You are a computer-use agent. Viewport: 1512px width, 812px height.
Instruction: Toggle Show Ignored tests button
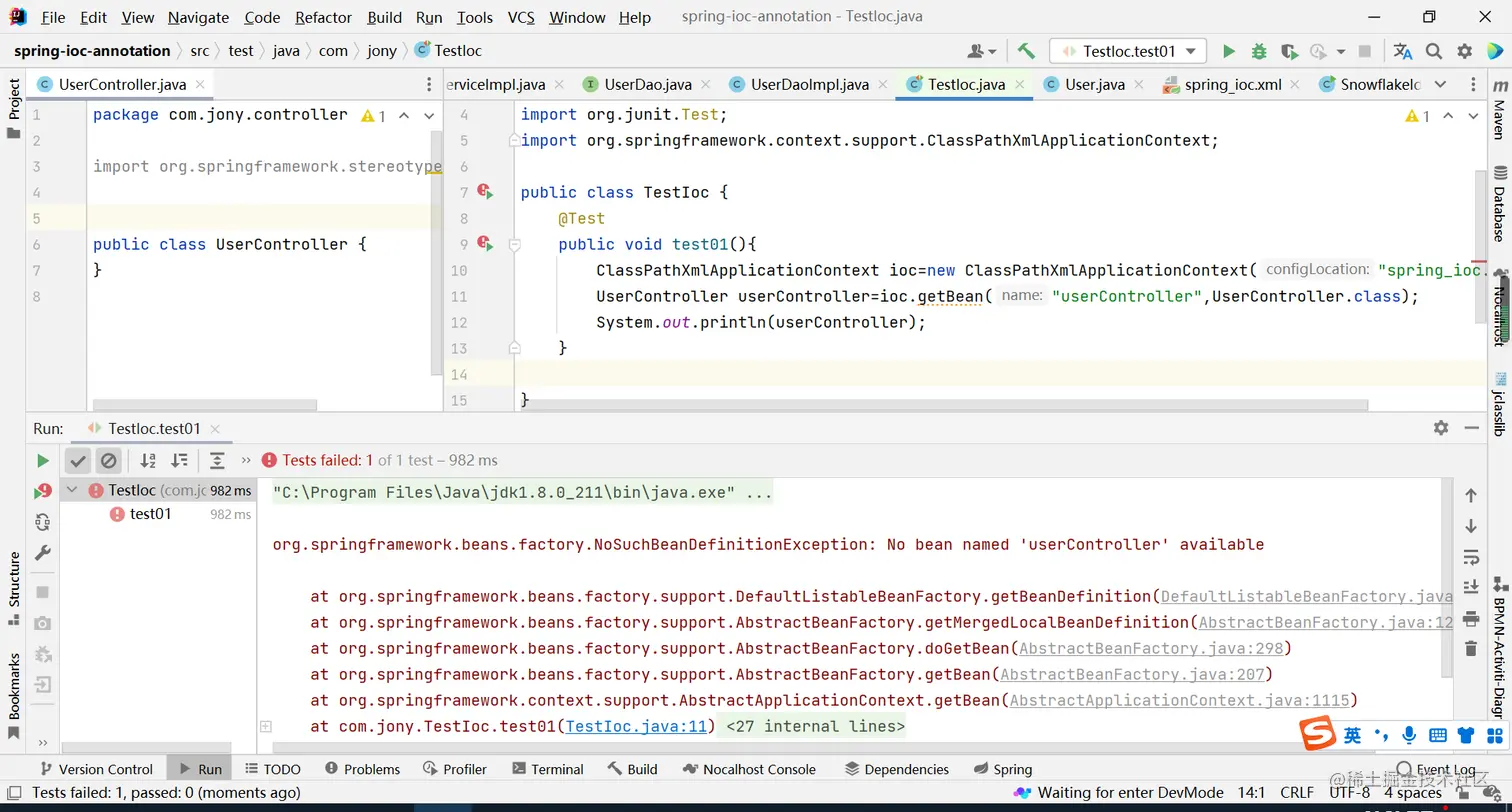click(x=109, y=460)
